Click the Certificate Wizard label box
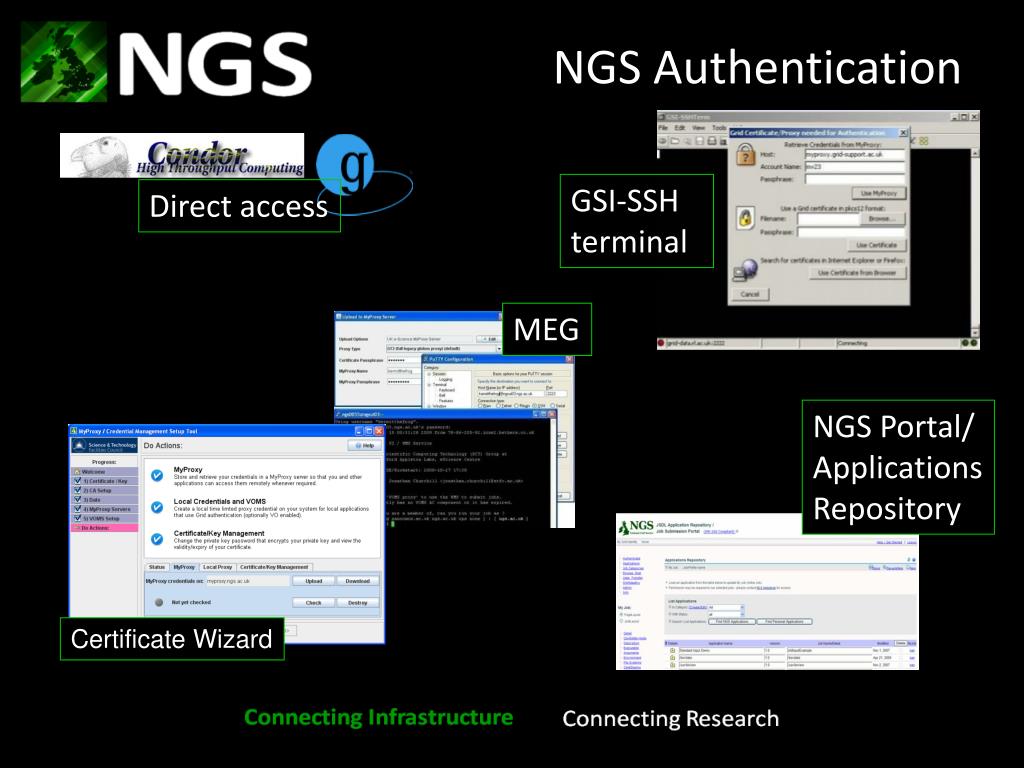This screenshot has height=768, width=1024. 172,639
